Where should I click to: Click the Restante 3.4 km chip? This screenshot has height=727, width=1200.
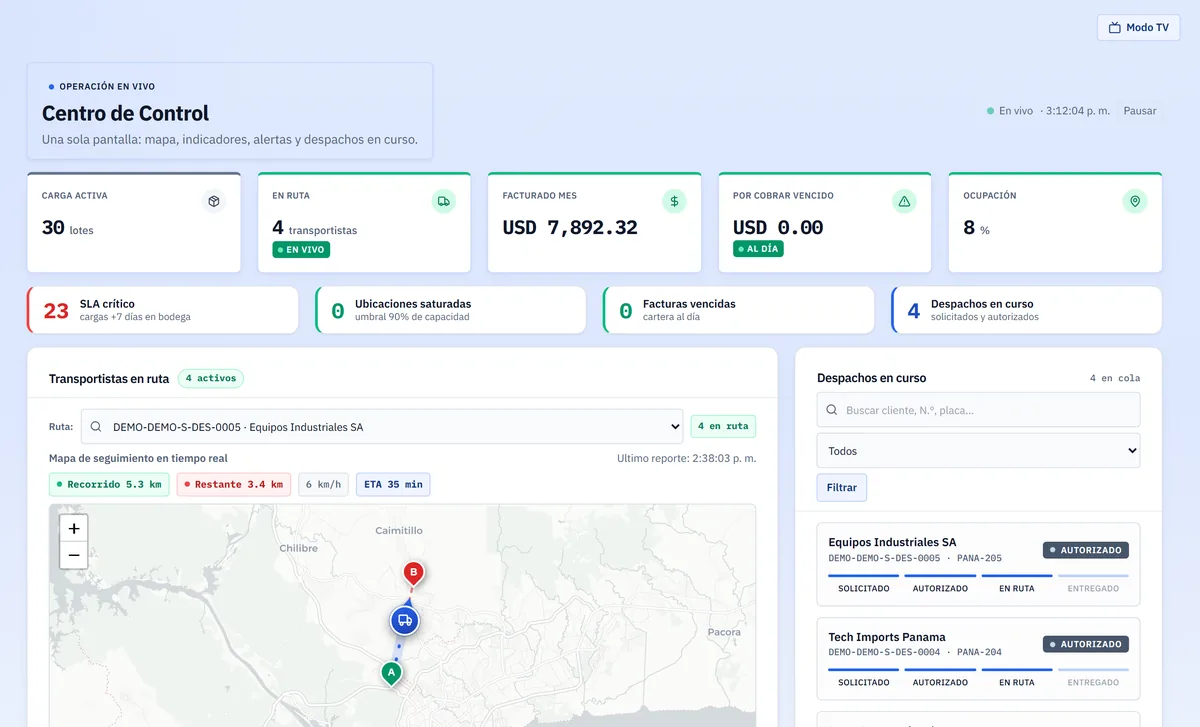234,485
